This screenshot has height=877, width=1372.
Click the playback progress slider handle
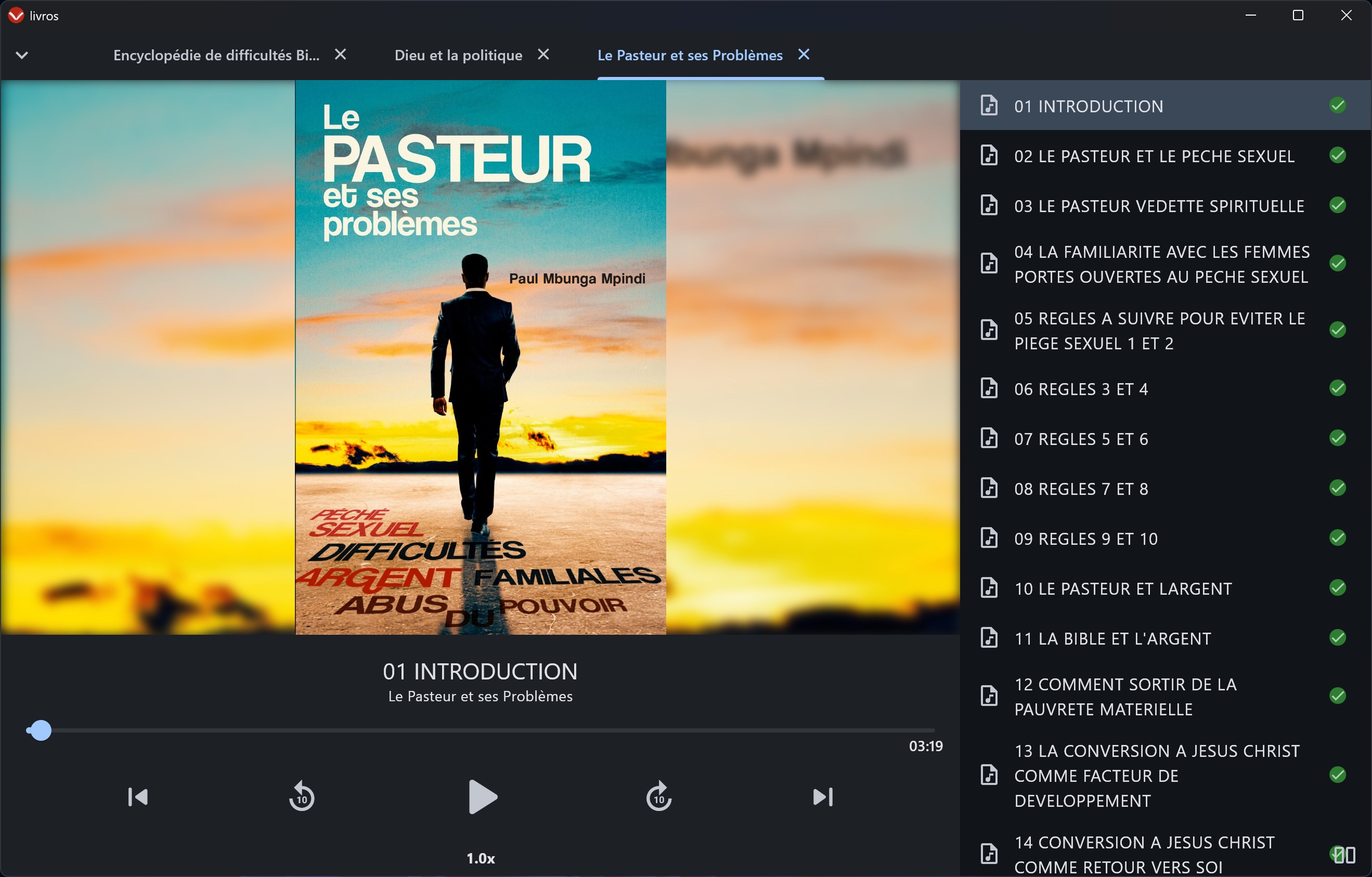[40, 730]
